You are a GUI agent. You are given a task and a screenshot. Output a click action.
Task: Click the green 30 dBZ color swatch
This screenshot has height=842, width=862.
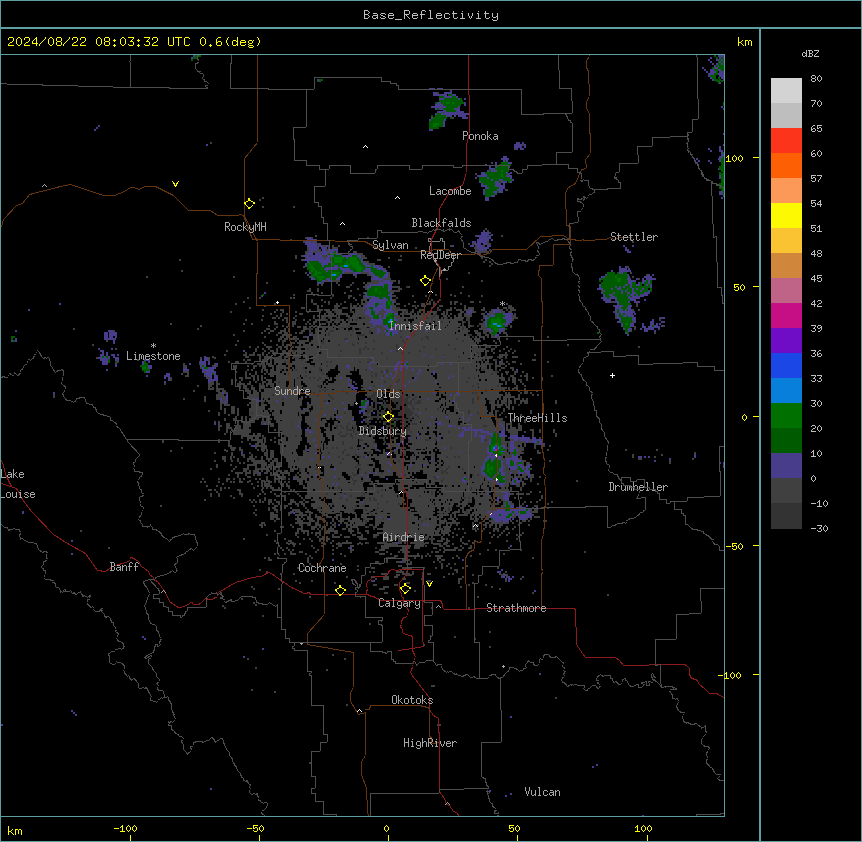pos(786,416)
